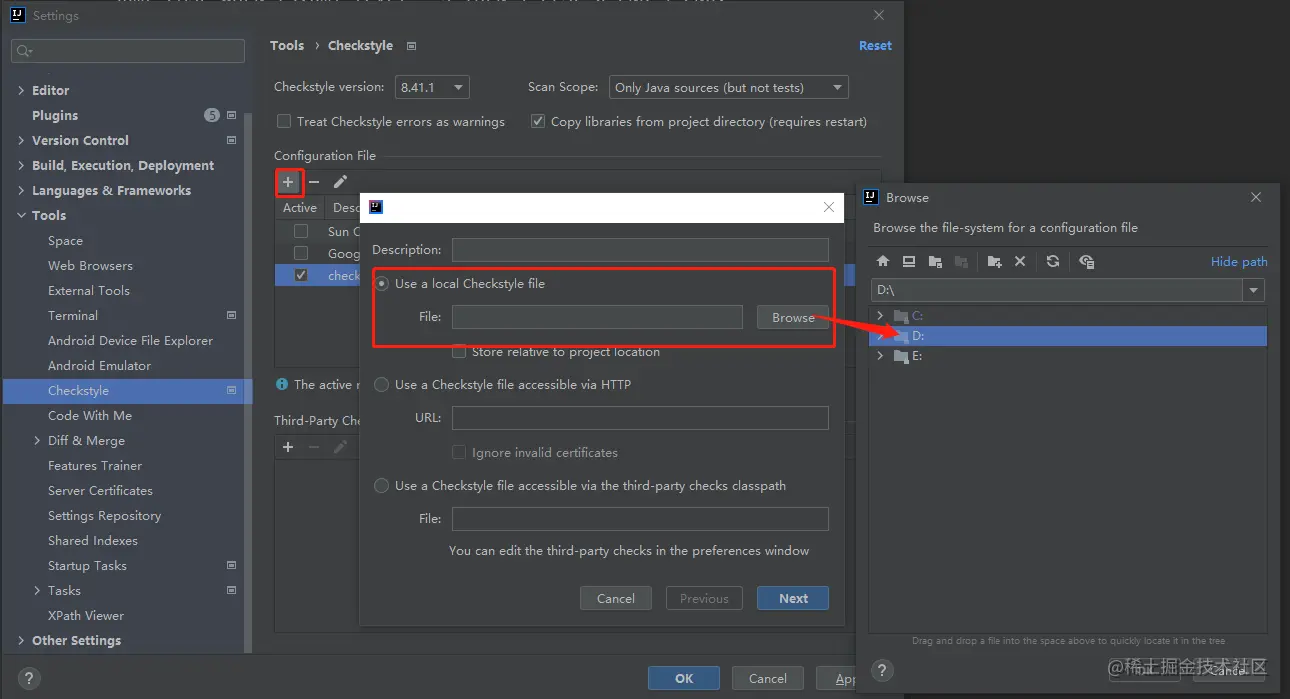Uncheck the active third checkstyle row

click(x=301, y=275)
